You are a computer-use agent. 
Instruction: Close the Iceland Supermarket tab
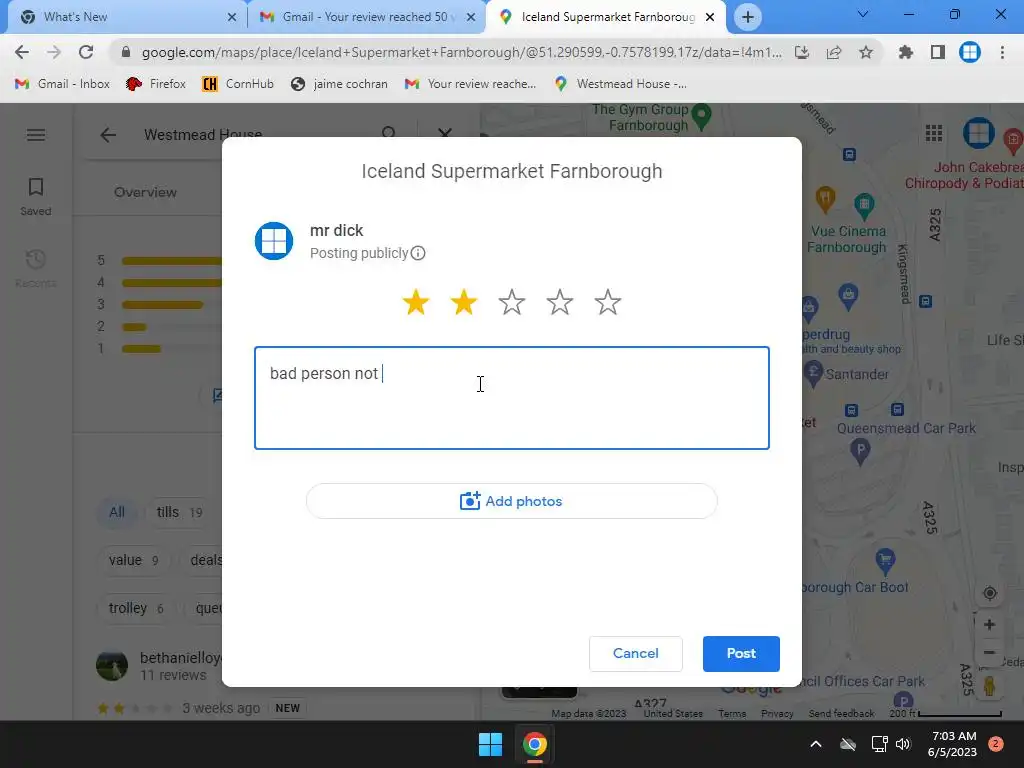[710, 17]
